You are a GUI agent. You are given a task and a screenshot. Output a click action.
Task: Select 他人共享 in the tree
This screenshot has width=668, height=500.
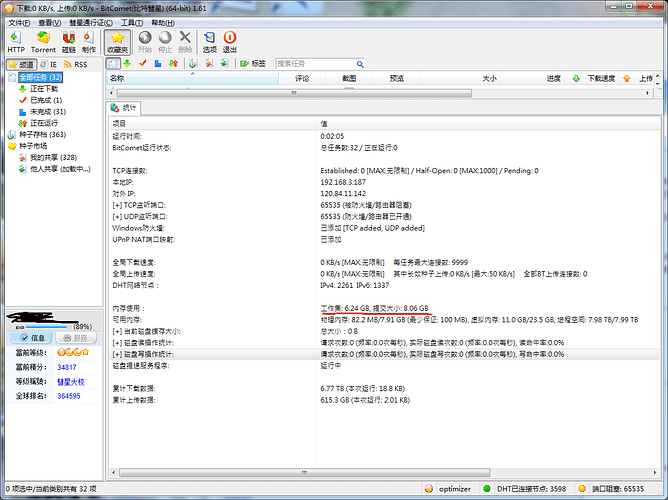point(60,169)
